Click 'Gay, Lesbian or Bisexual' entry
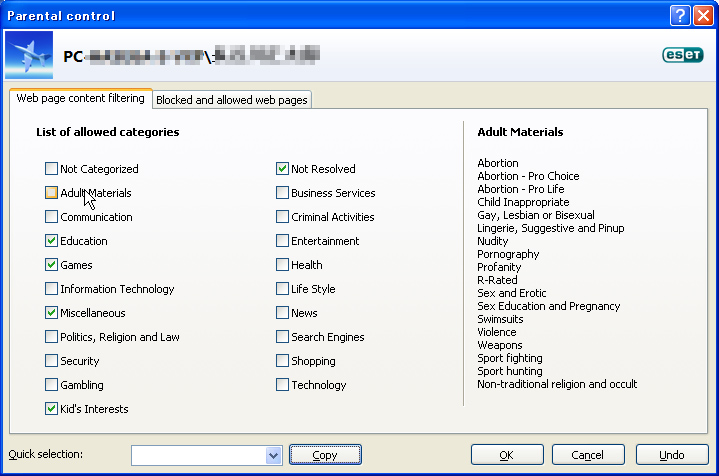719x476 pixels. 536,215
